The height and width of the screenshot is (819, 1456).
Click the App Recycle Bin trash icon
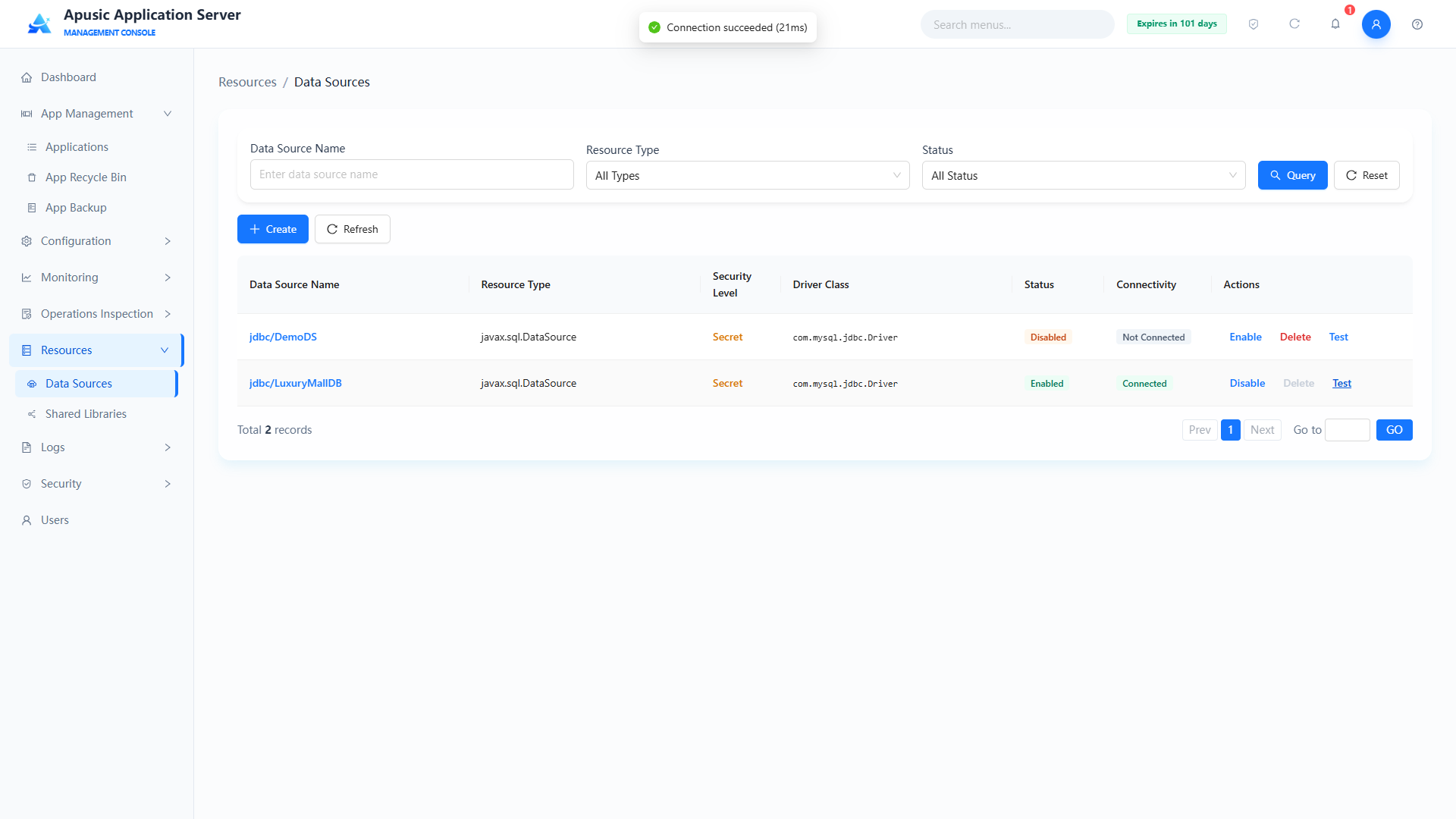pos(32,177)
